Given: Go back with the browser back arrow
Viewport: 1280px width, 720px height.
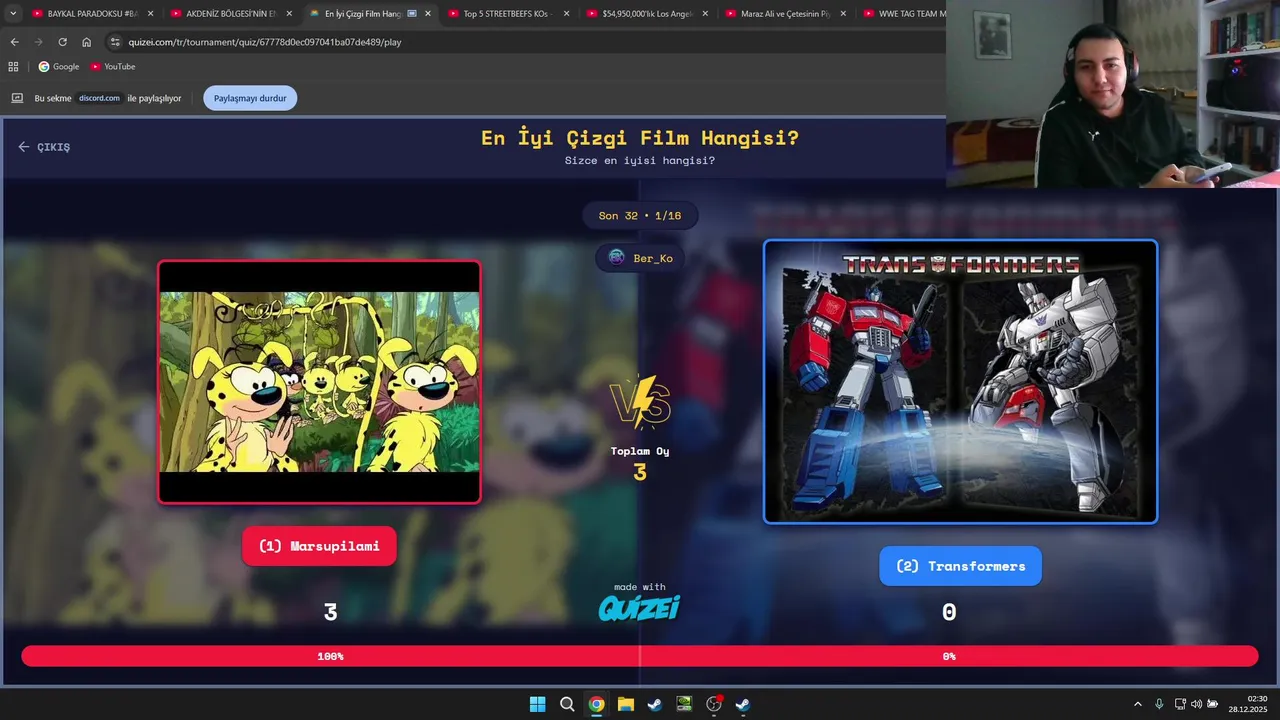Looking at the screenshot, I should (x=14, y=42).
